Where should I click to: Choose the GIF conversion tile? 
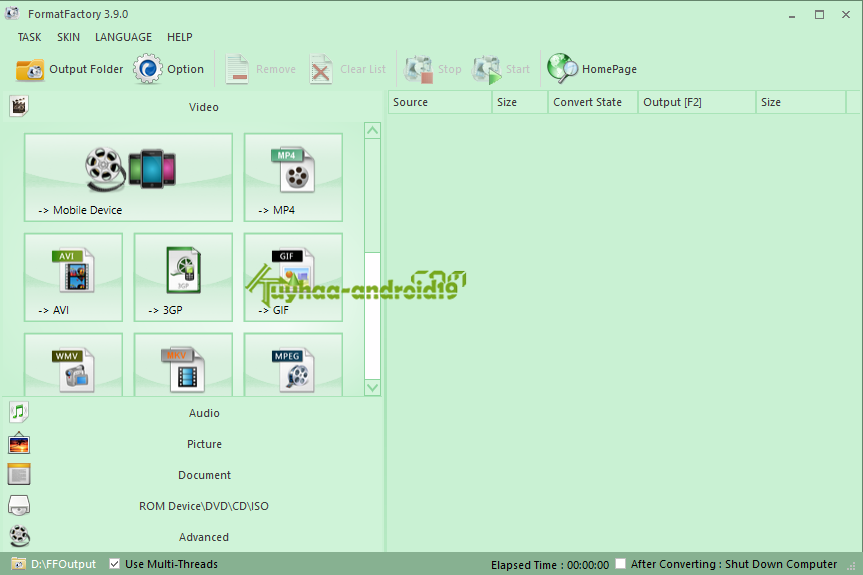tap(293, 277)
